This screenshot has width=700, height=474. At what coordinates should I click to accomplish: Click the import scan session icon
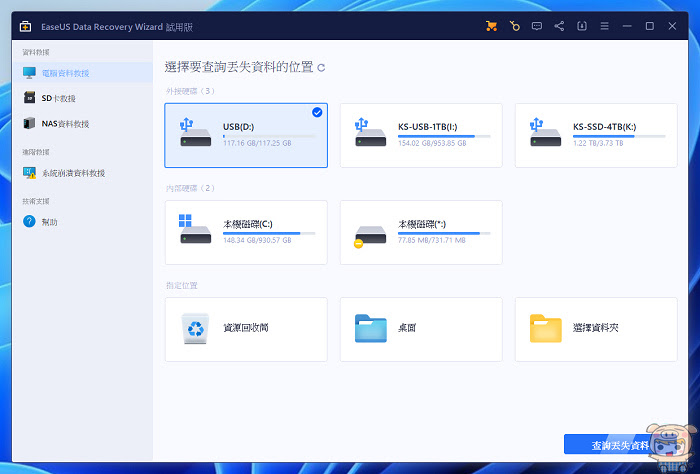pyautogui.click(x=582, y=26)
